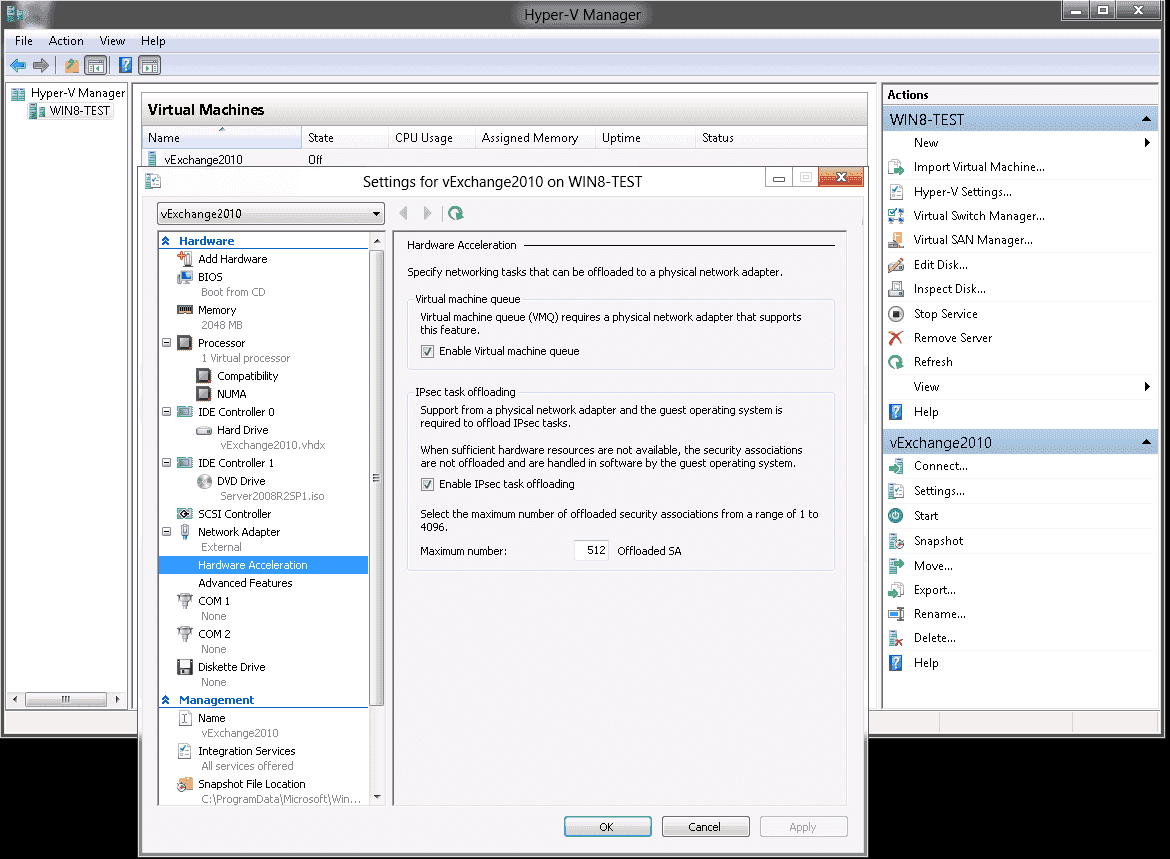Open the vExchange2010 virtual machine dropdown
The width and height of the screenshot is (1170, 859).
coord(271,213)
